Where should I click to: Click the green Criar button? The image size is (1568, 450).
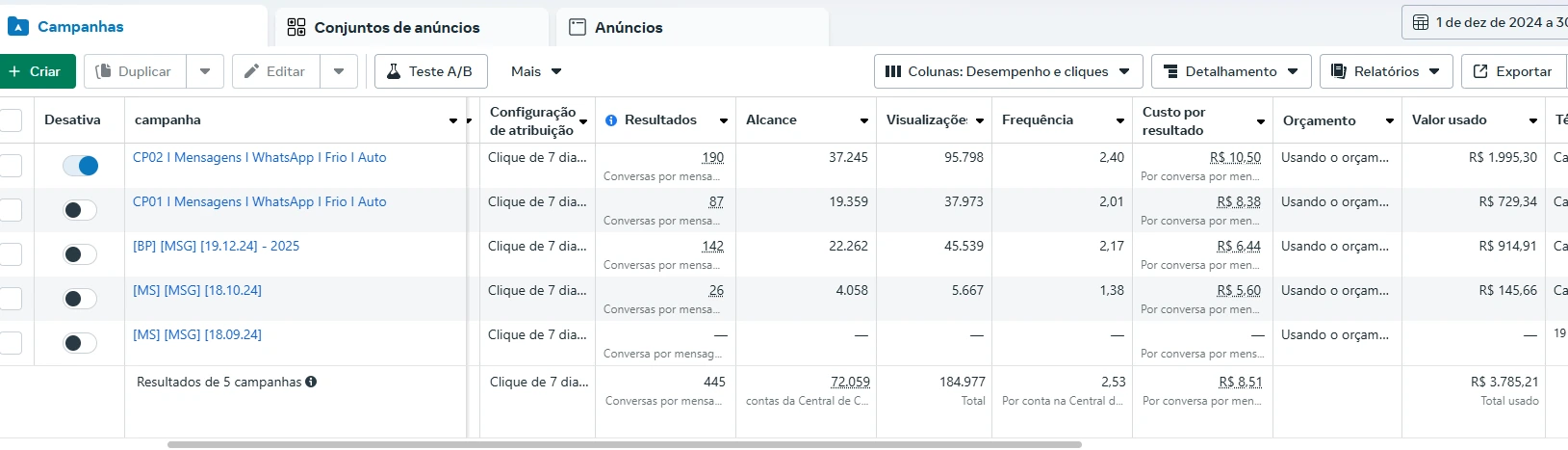click(x=36, y=71)
